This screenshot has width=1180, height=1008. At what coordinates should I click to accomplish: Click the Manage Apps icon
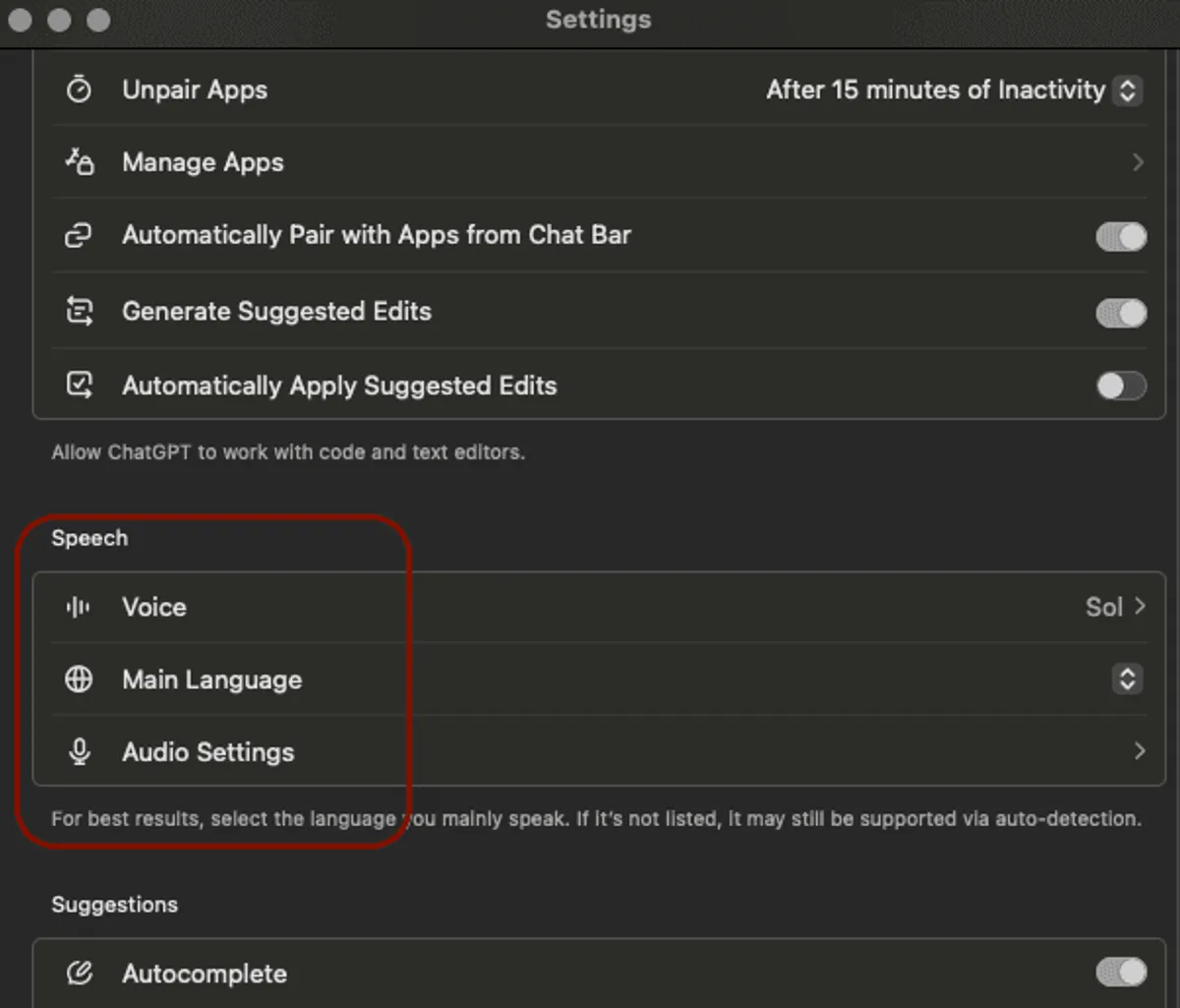pos(79,162)
